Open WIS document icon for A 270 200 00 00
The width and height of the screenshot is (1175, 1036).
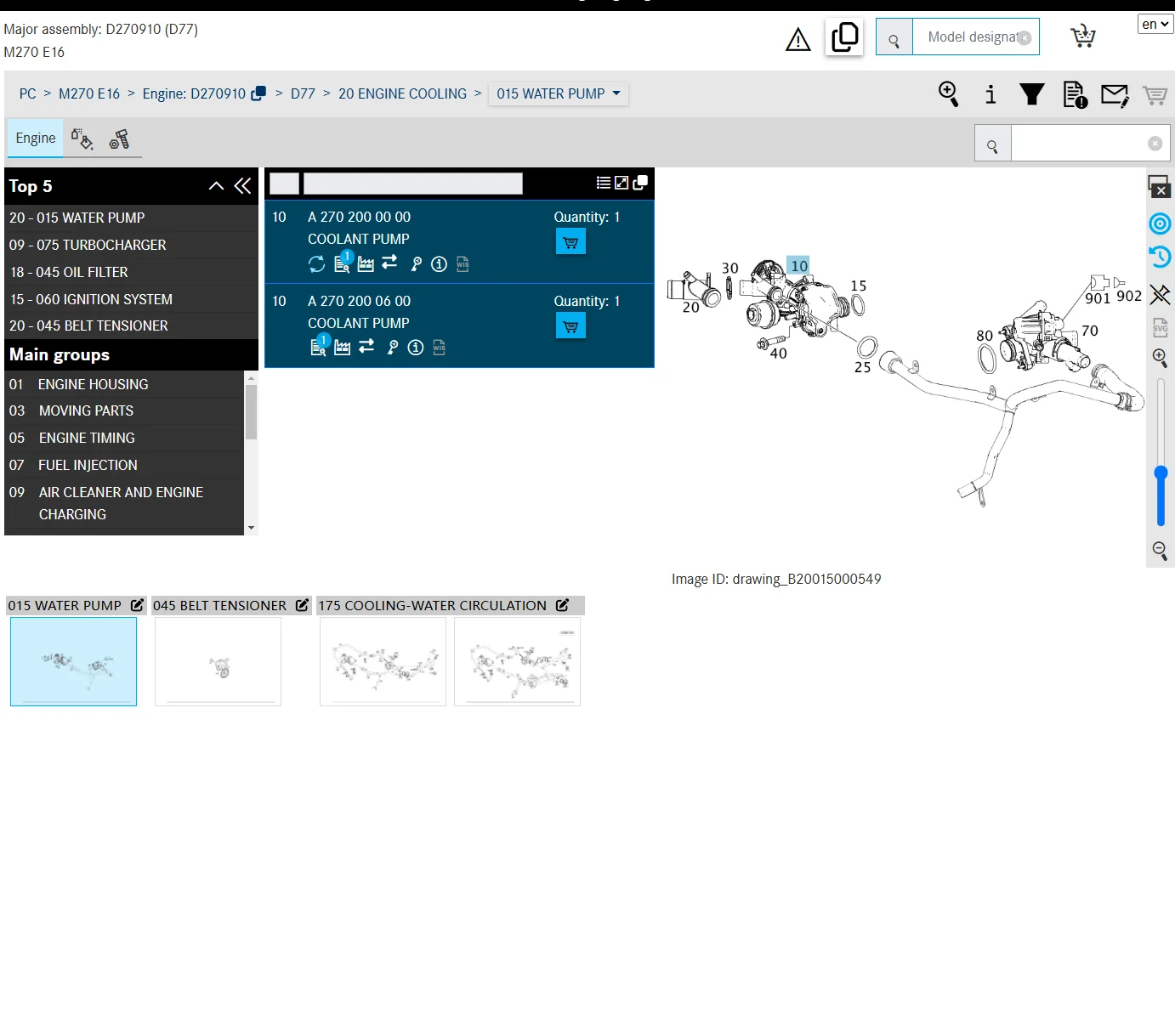click(x=463, y=264)
